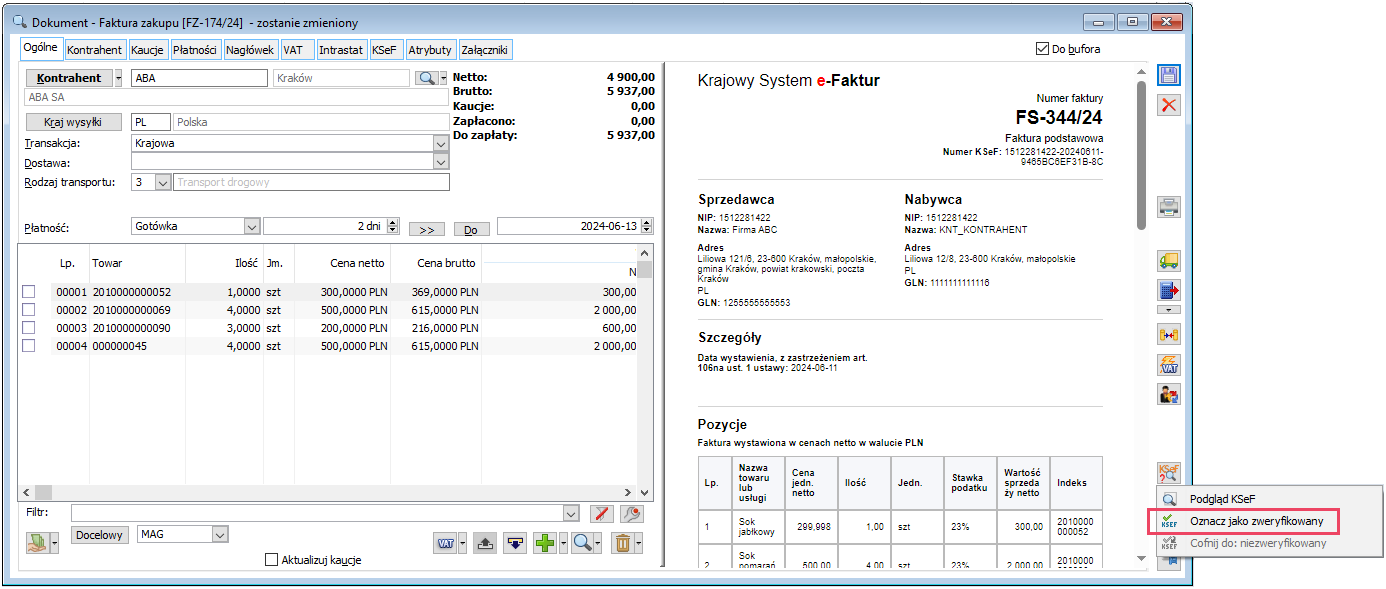
Task: Cancel changes with the red X icon
Action: [x=1168, y=105]
